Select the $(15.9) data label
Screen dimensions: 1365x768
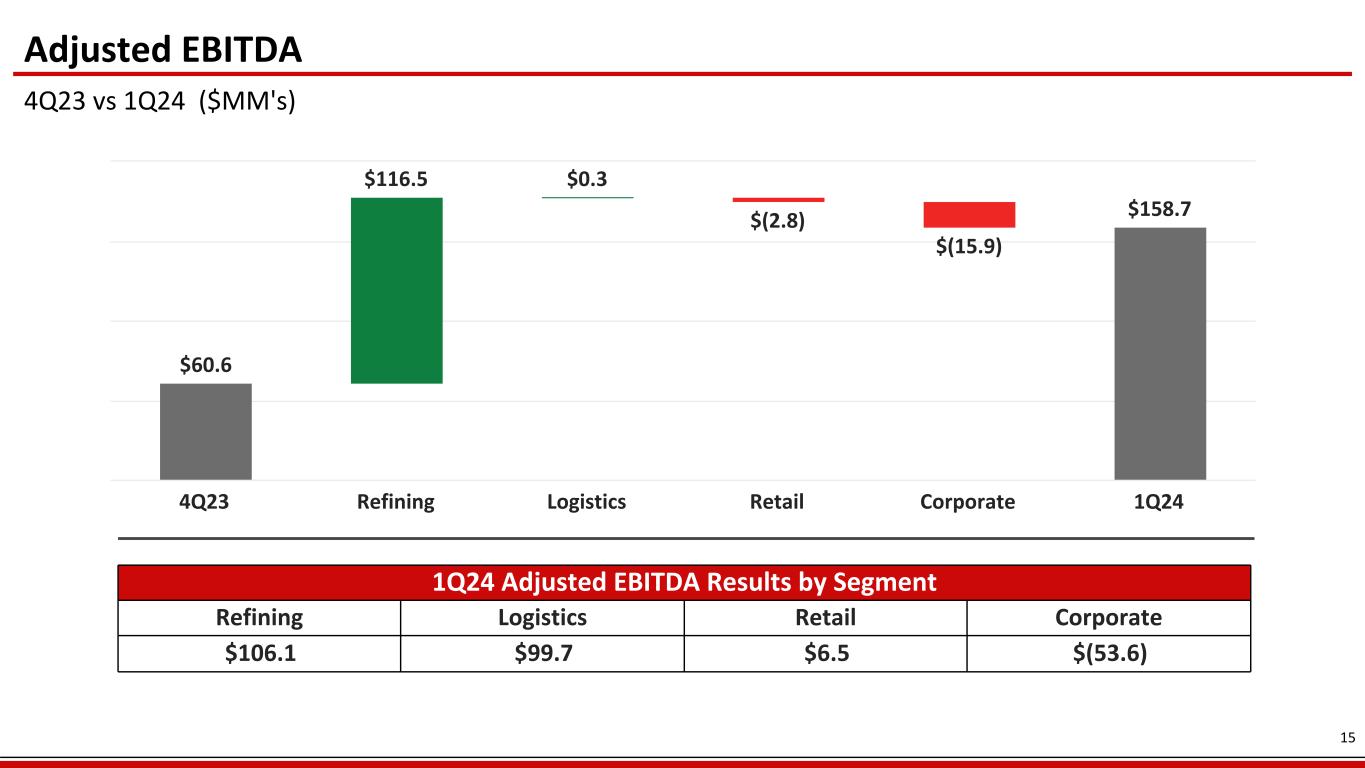point(968,245)
